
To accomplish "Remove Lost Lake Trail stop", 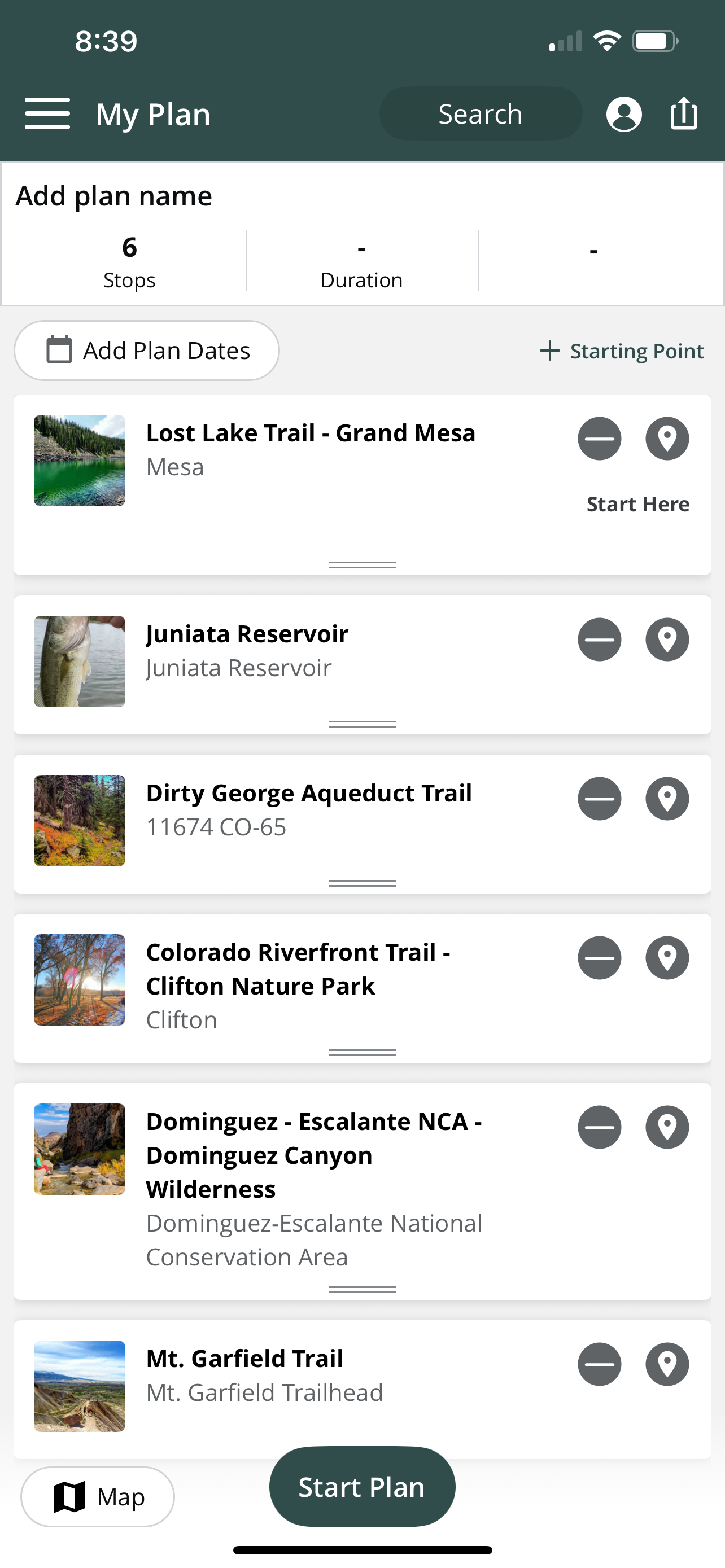I will tap(600, 438).
